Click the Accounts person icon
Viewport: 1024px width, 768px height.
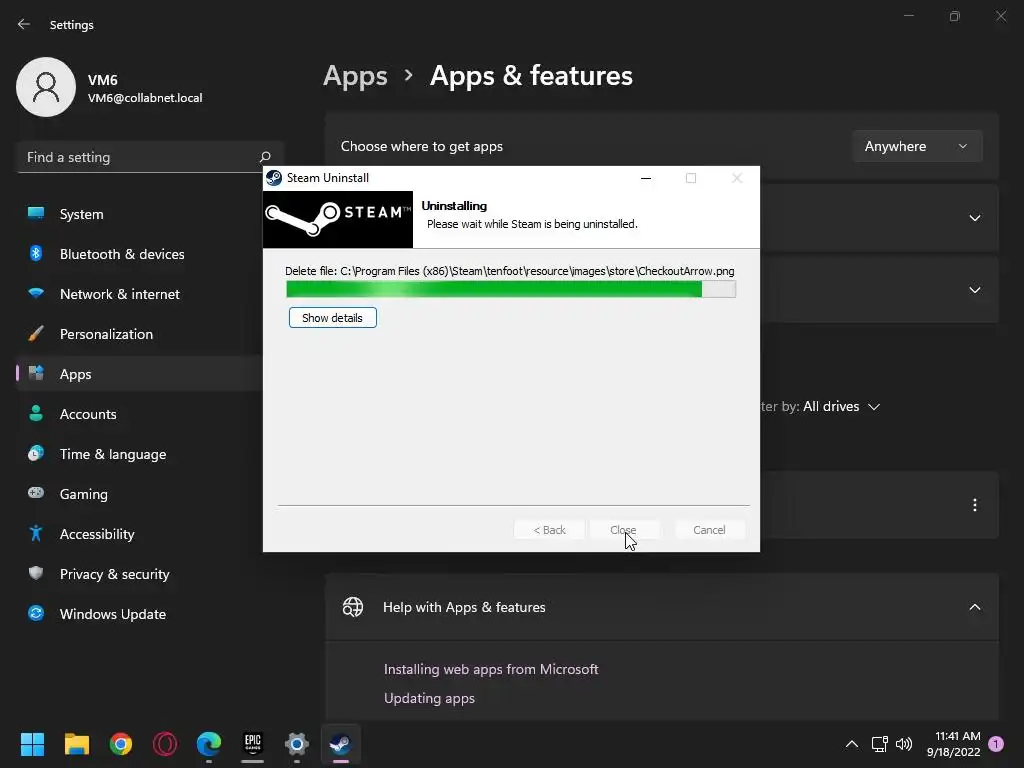point(36,413)
